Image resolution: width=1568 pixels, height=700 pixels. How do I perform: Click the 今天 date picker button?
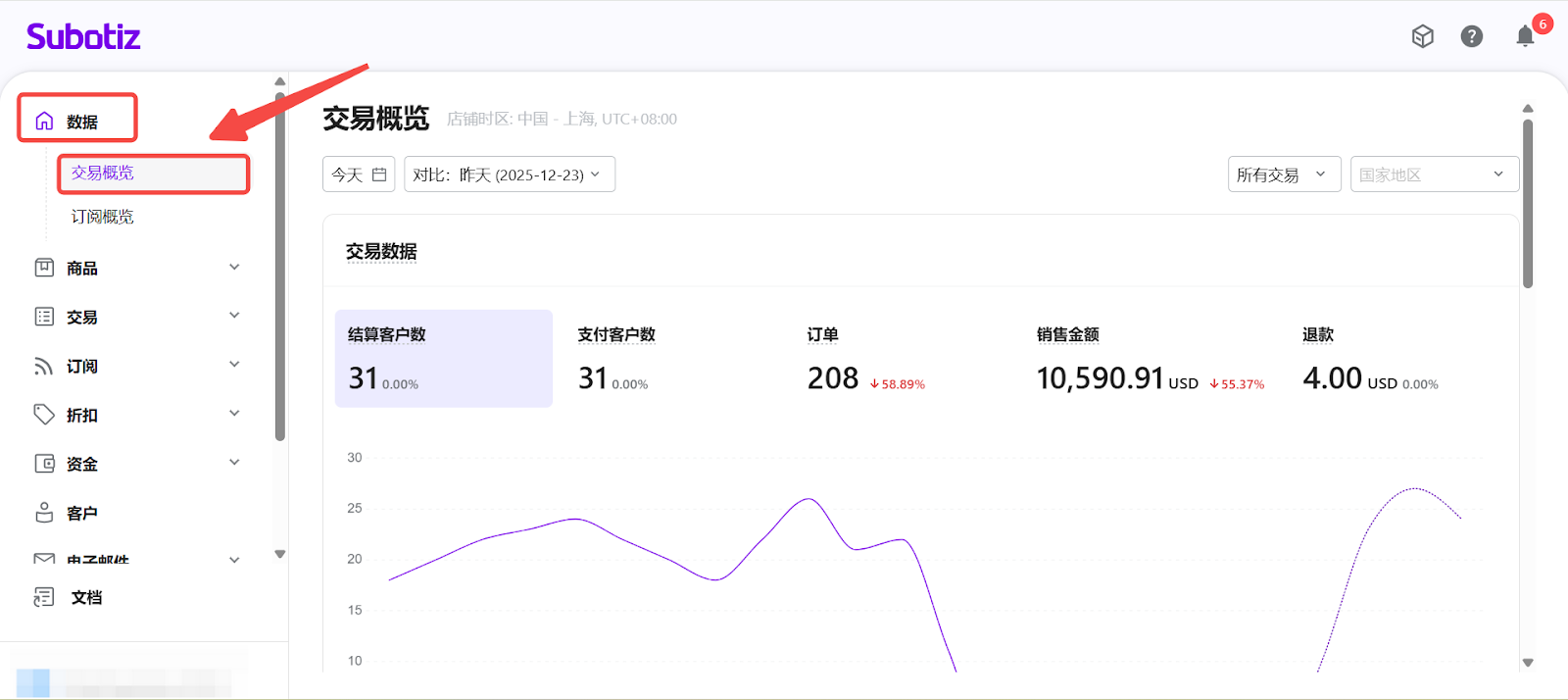coord(359,175)
